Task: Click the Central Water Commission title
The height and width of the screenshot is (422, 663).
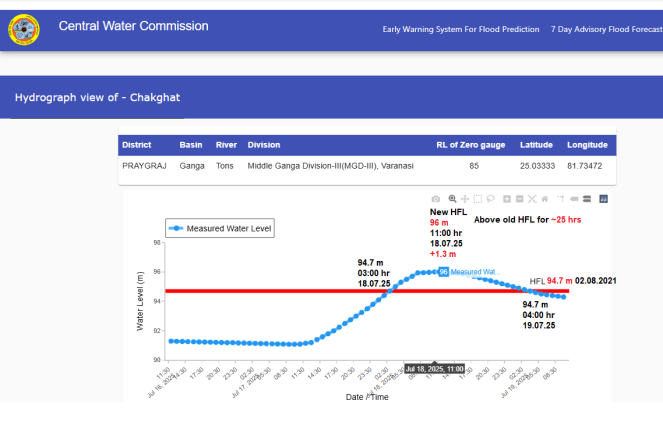Action: pos(134,26)
